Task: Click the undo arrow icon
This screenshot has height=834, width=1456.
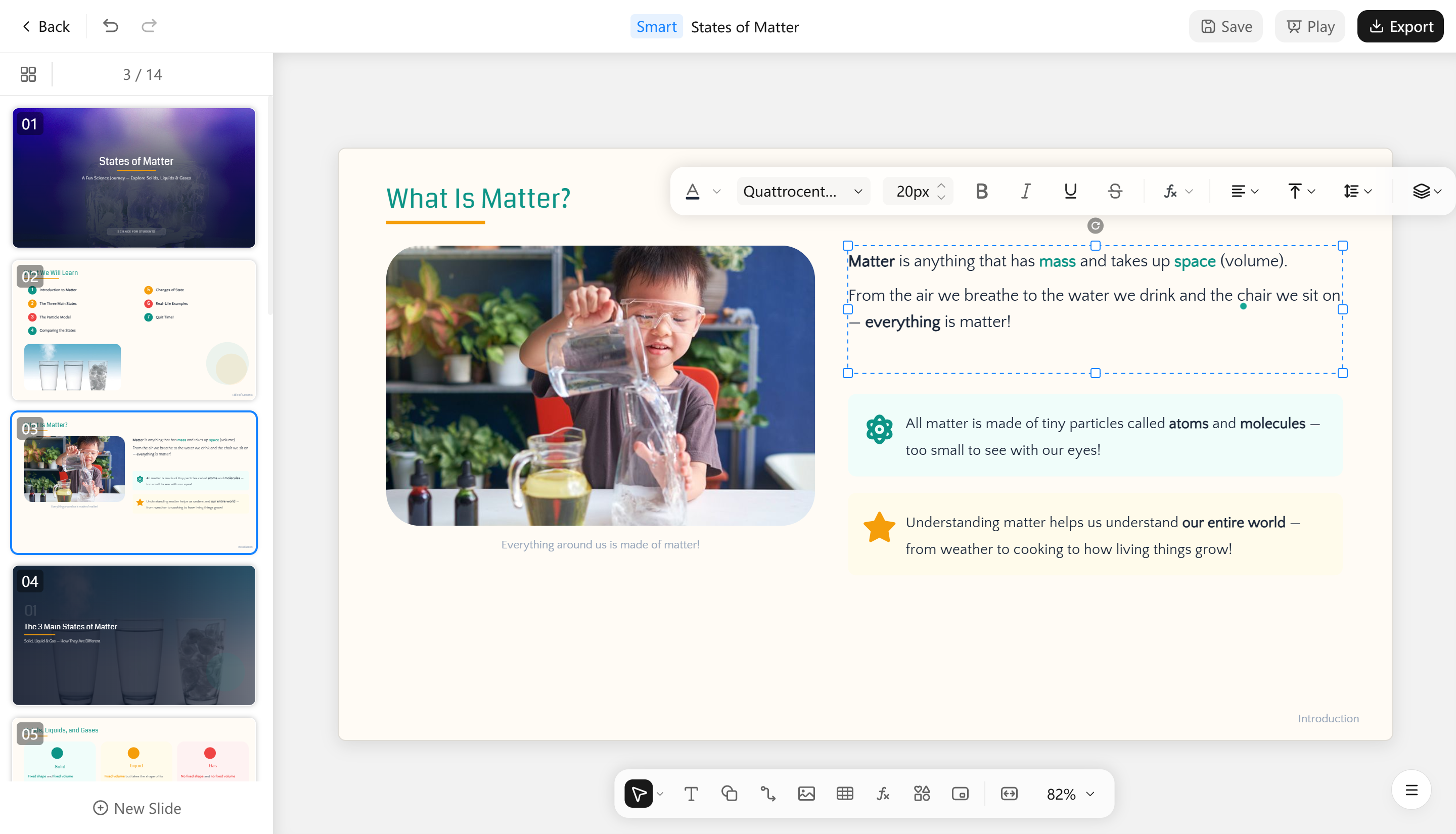Action: coord(111,26)
